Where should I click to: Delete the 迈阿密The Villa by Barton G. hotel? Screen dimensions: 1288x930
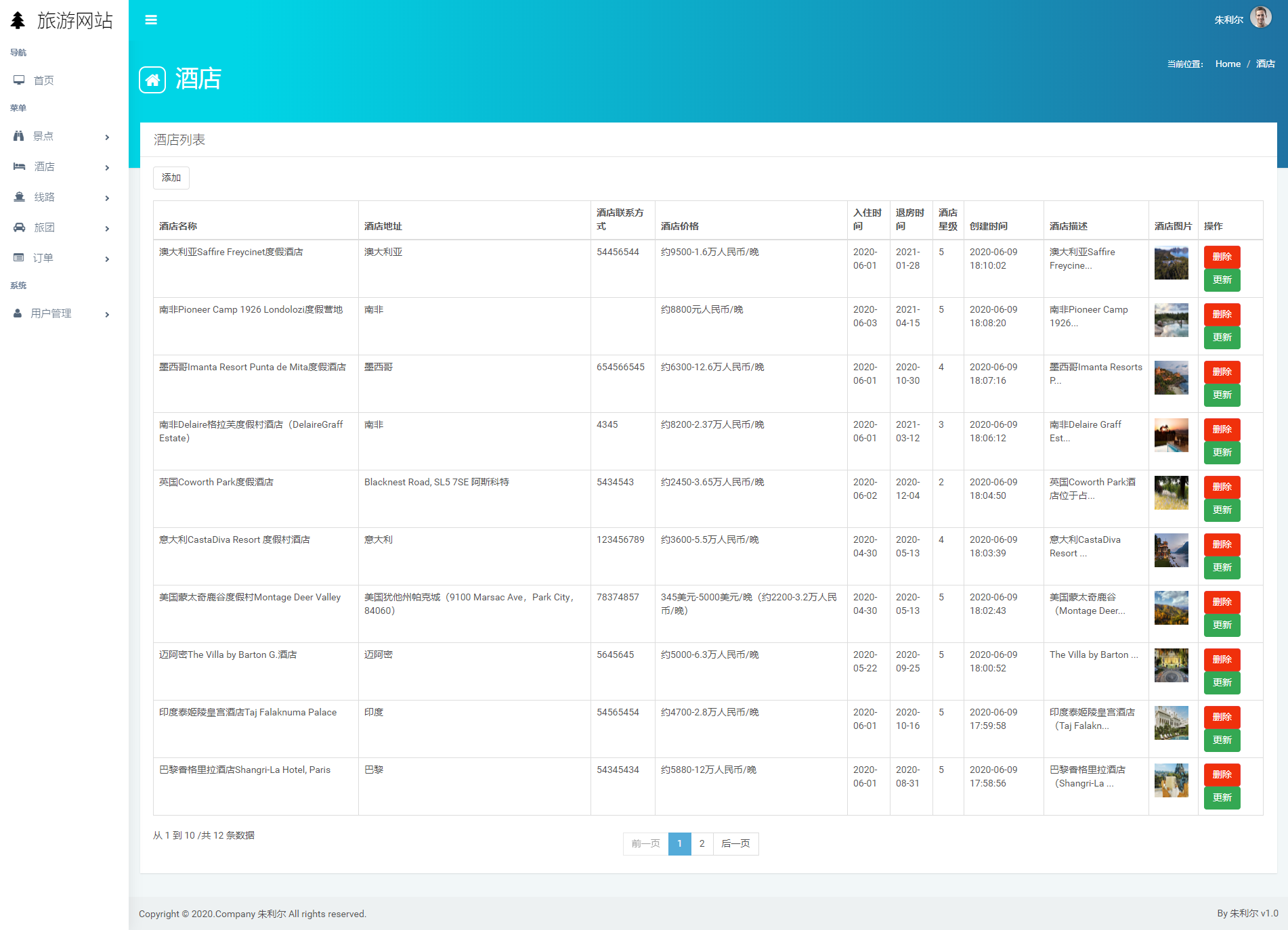pos(1222,660)
